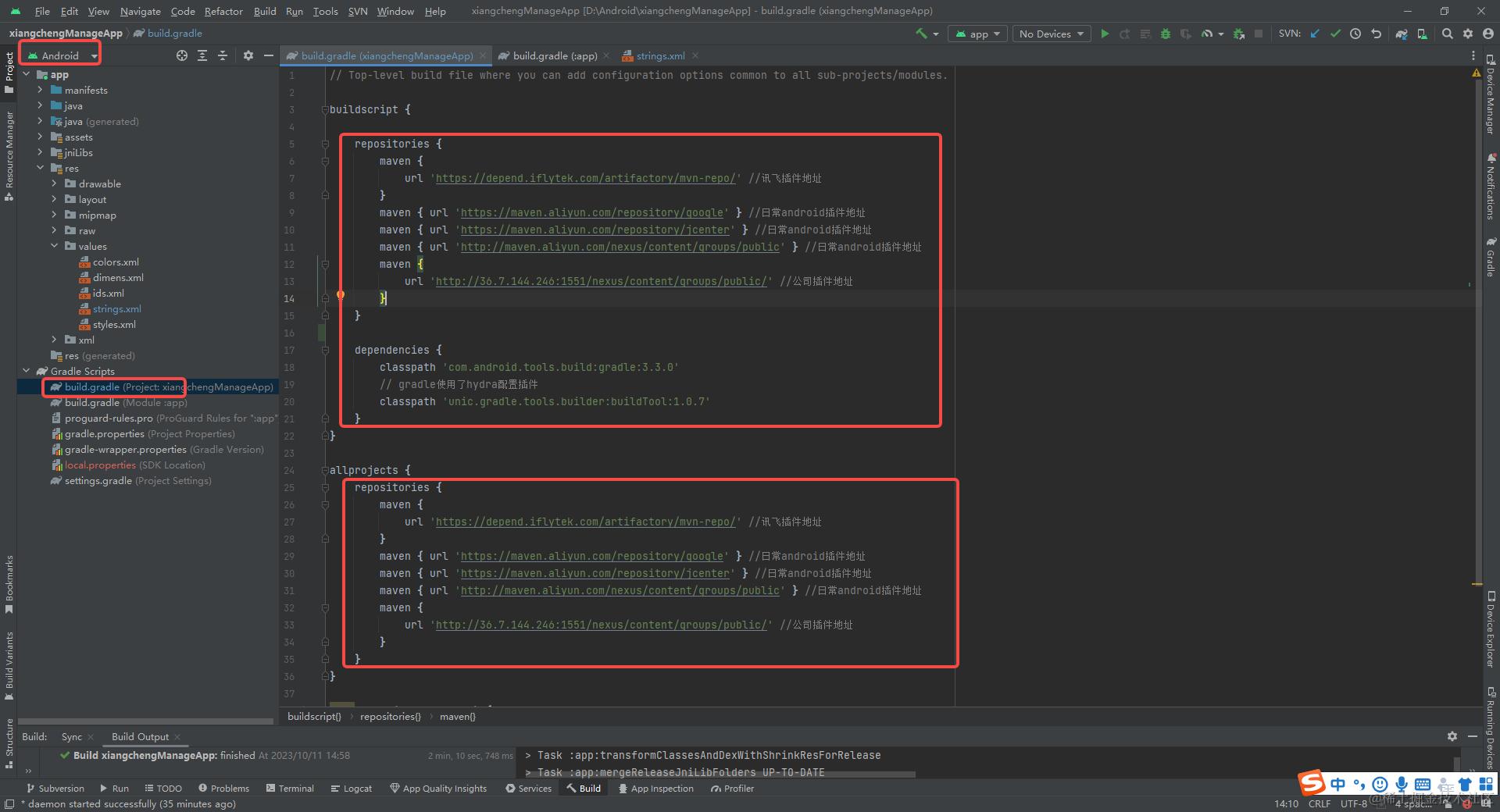Click yellow intention bulb on line 14

(x=340, y=295)
